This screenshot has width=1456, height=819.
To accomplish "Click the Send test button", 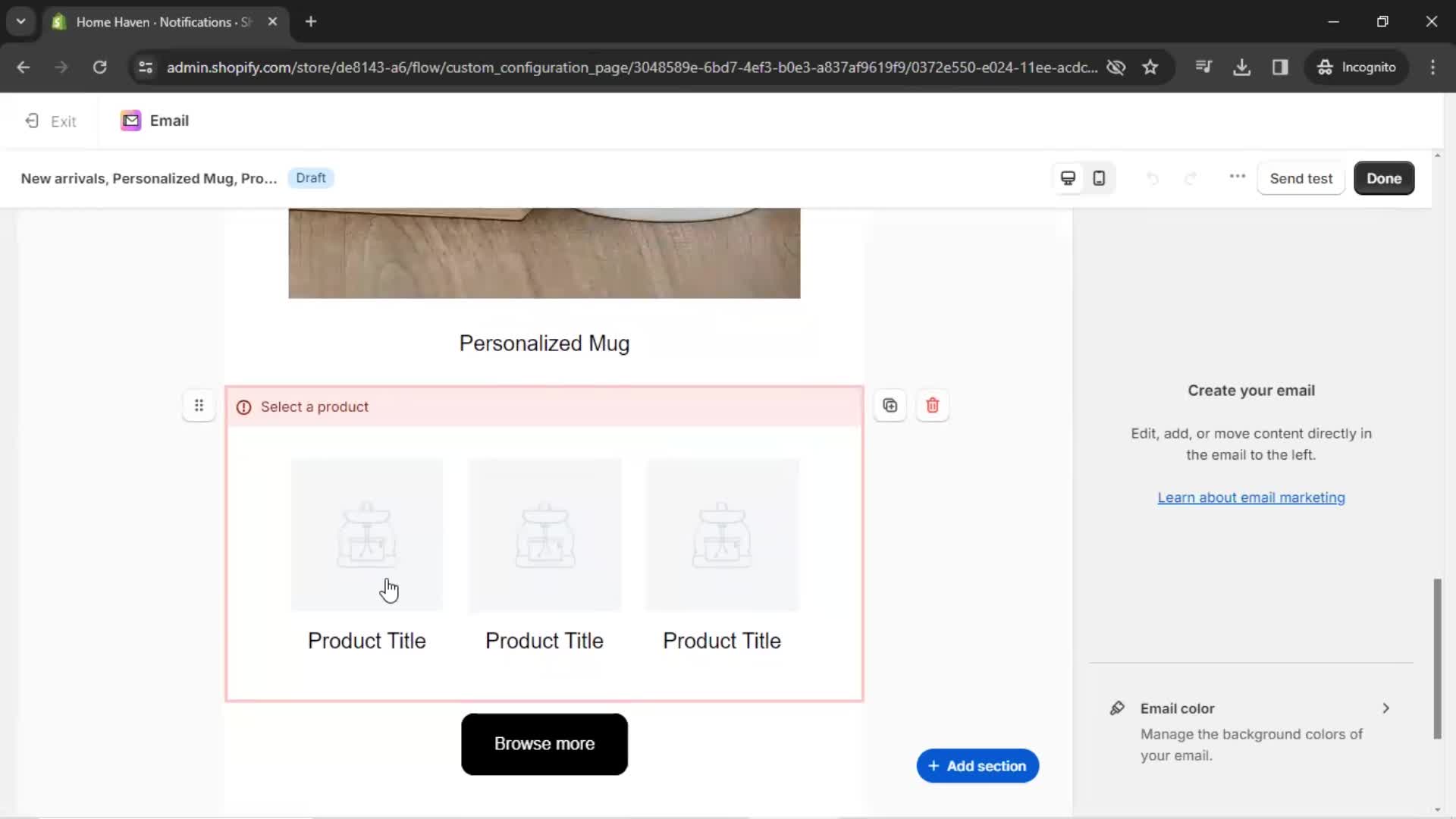I will click(1302, 178).
